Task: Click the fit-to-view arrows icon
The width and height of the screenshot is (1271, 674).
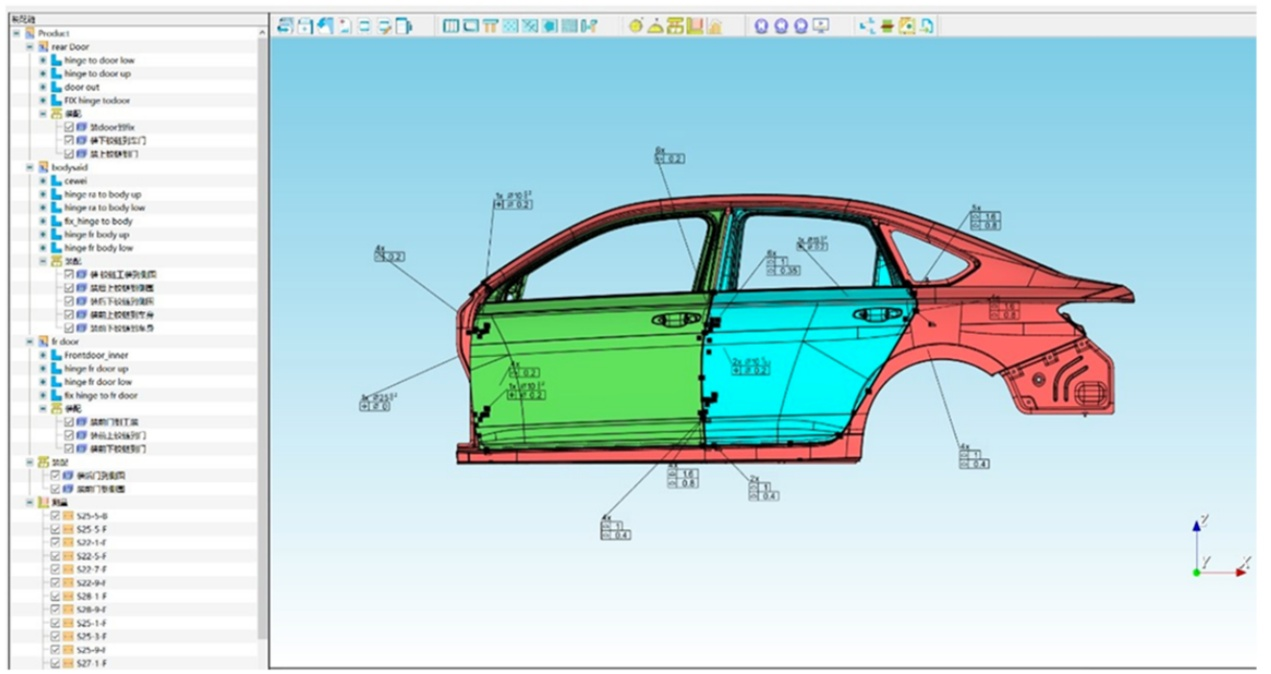Action: click(x=867, y=27)
